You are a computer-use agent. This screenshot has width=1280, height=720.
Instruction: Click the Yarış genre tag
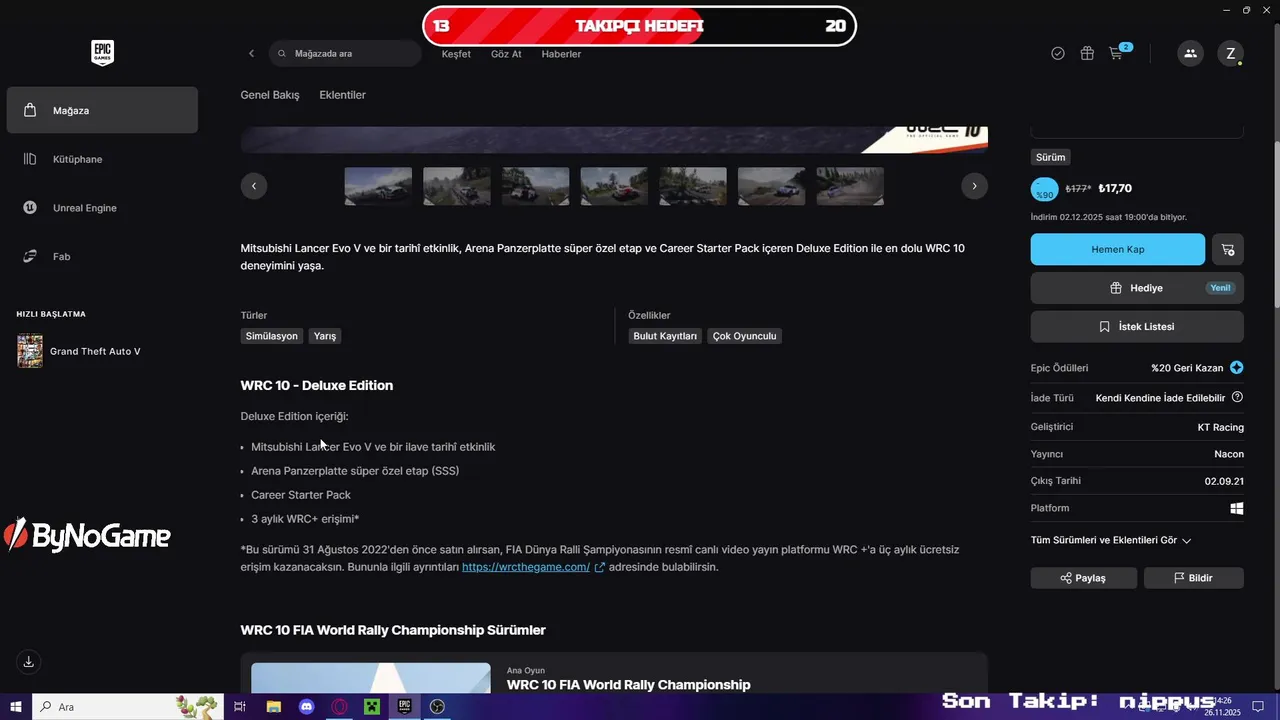point(325,336)
